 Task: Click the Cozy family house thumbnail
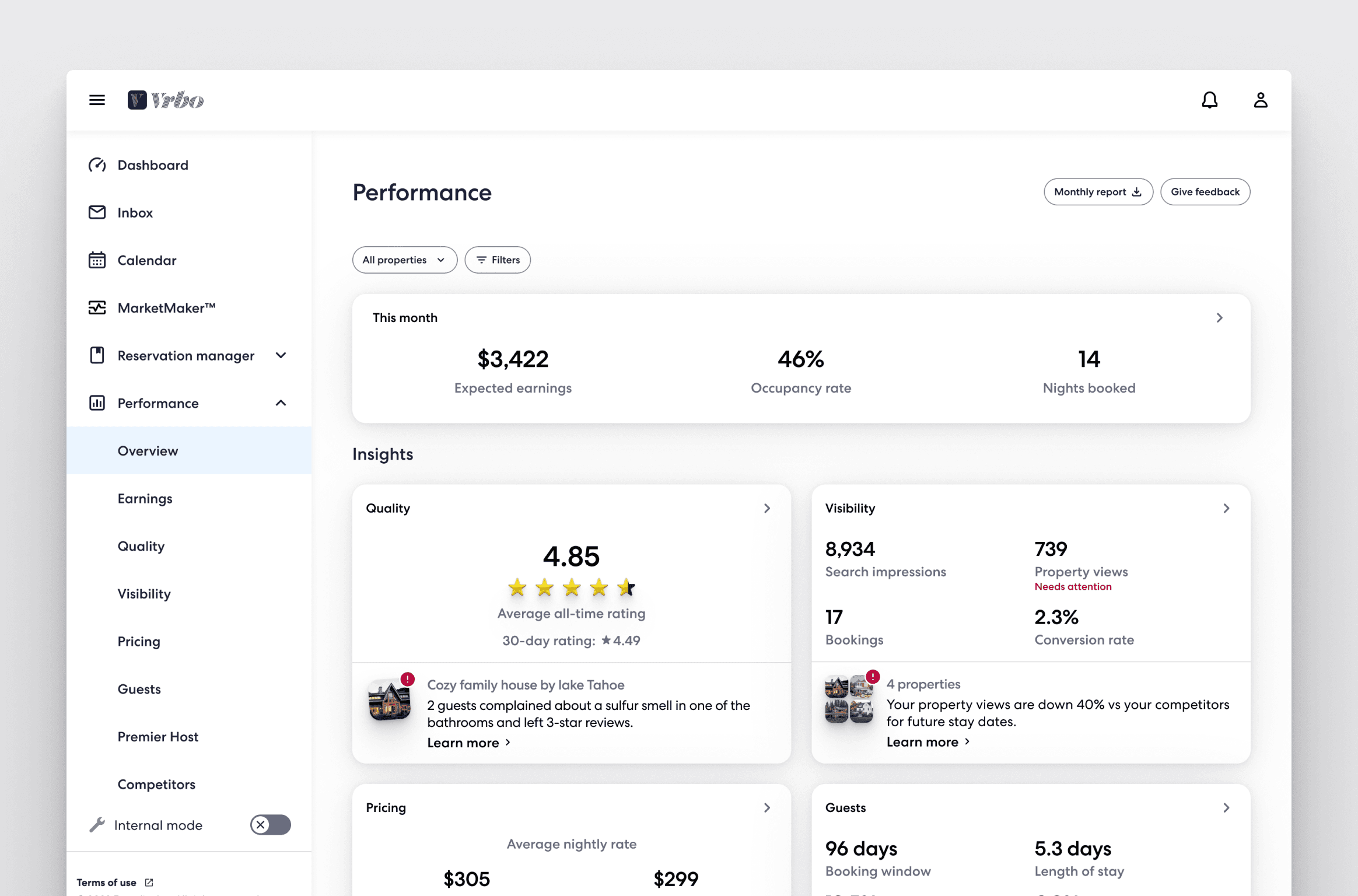pyautogui.click(x=390, y=700)
